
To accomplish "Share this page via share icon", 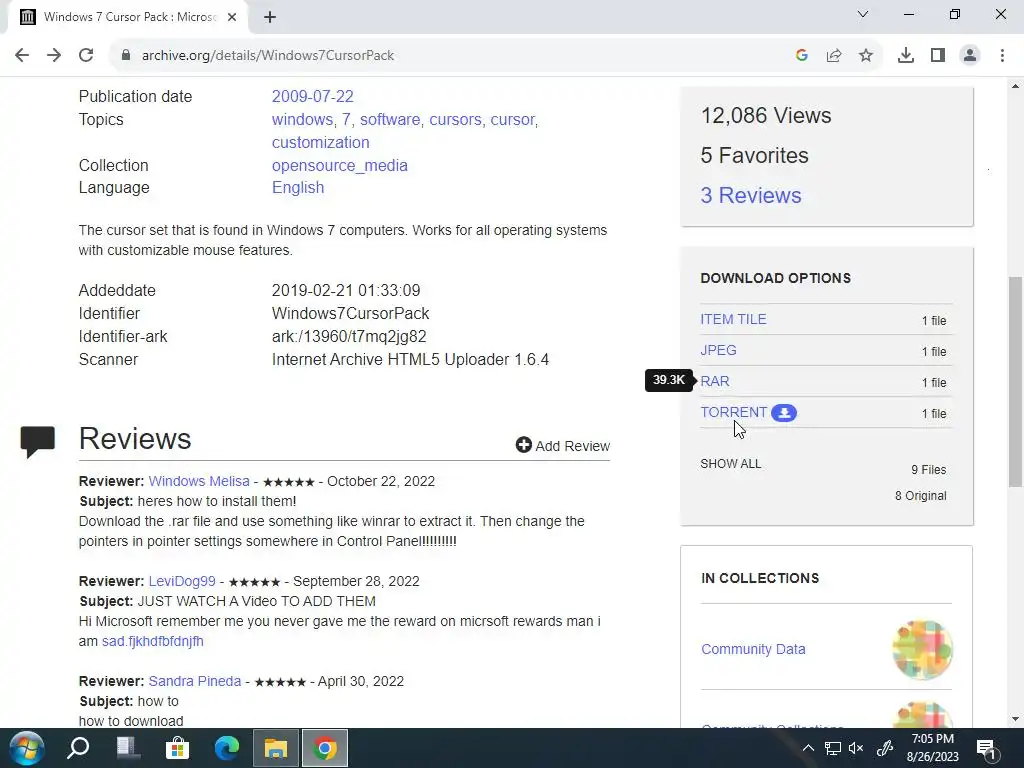I will [834, 56].
